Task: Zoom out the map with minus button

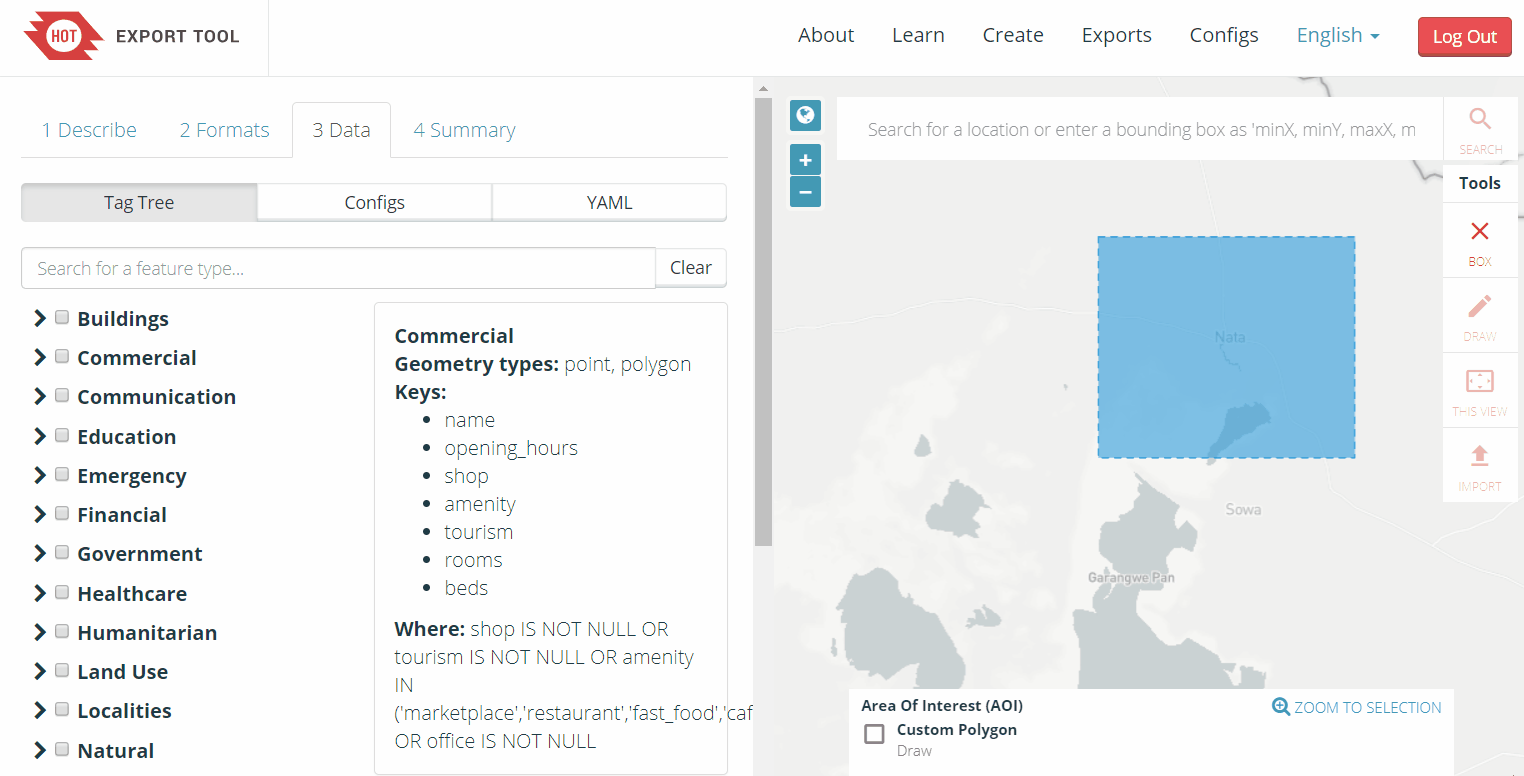Action: [x=805, y=192]
